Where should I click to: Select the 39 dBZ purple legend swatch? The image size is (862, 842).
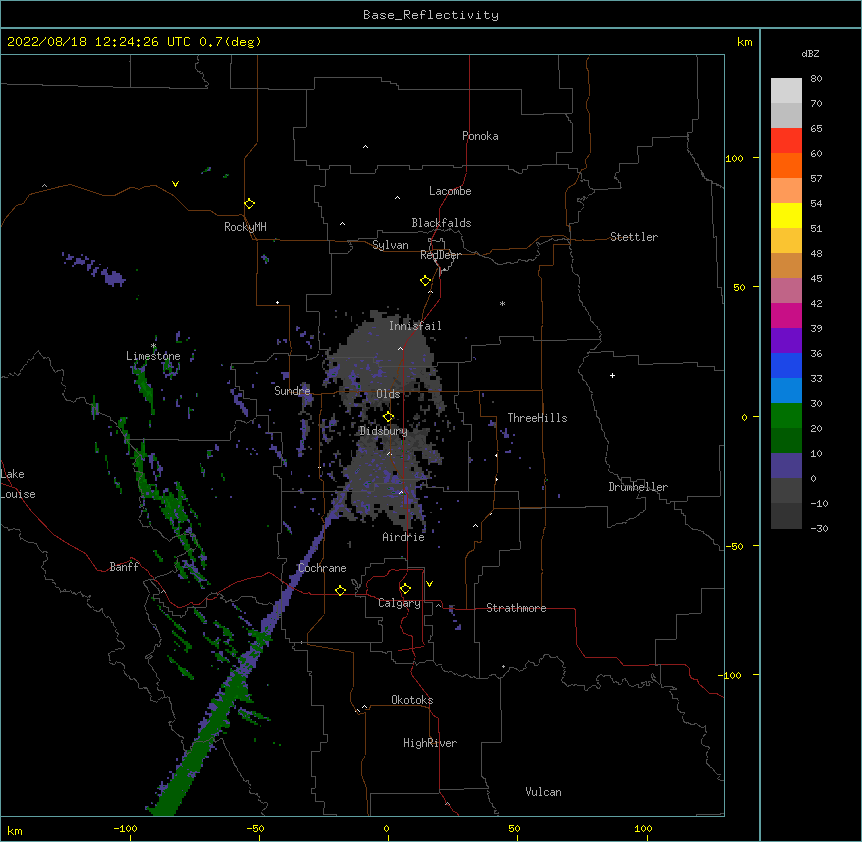[786, 341]
